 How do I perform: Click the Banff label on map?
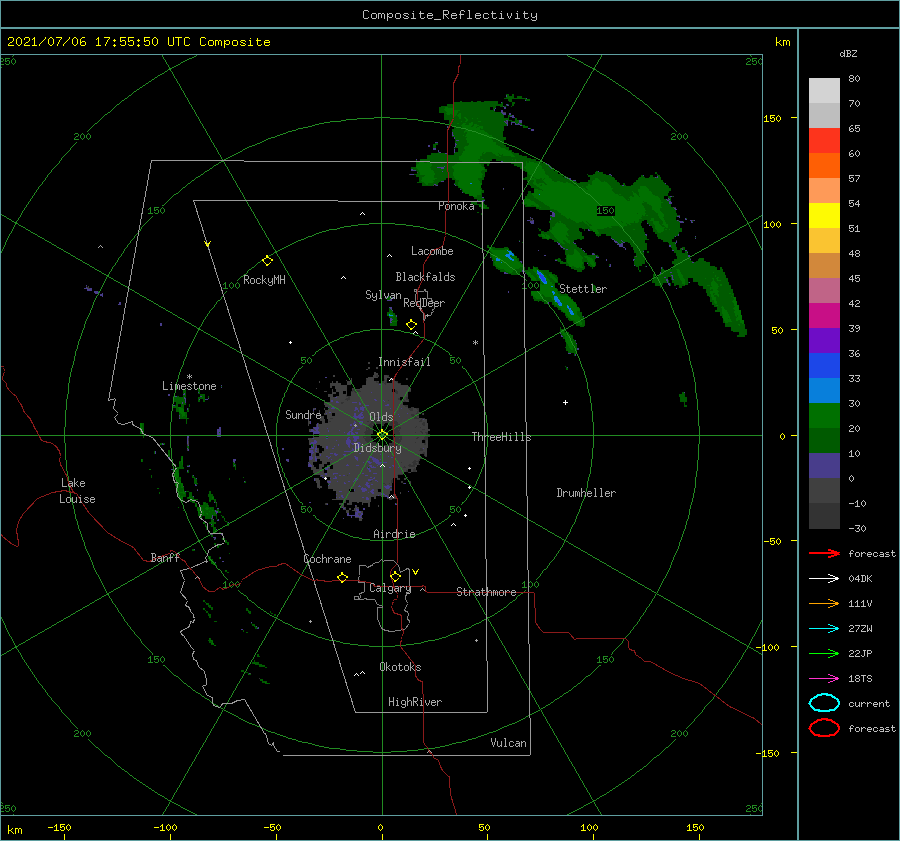click(x=165, y=557)
